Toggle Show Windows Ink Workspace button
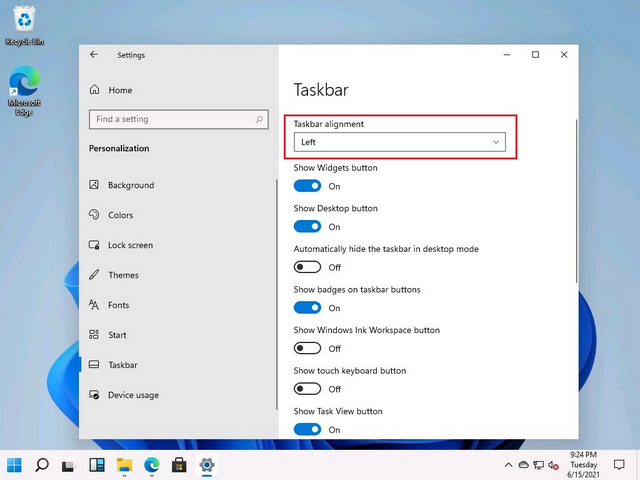This screenshot has height=480, width=640. click(x=307, y=348)
